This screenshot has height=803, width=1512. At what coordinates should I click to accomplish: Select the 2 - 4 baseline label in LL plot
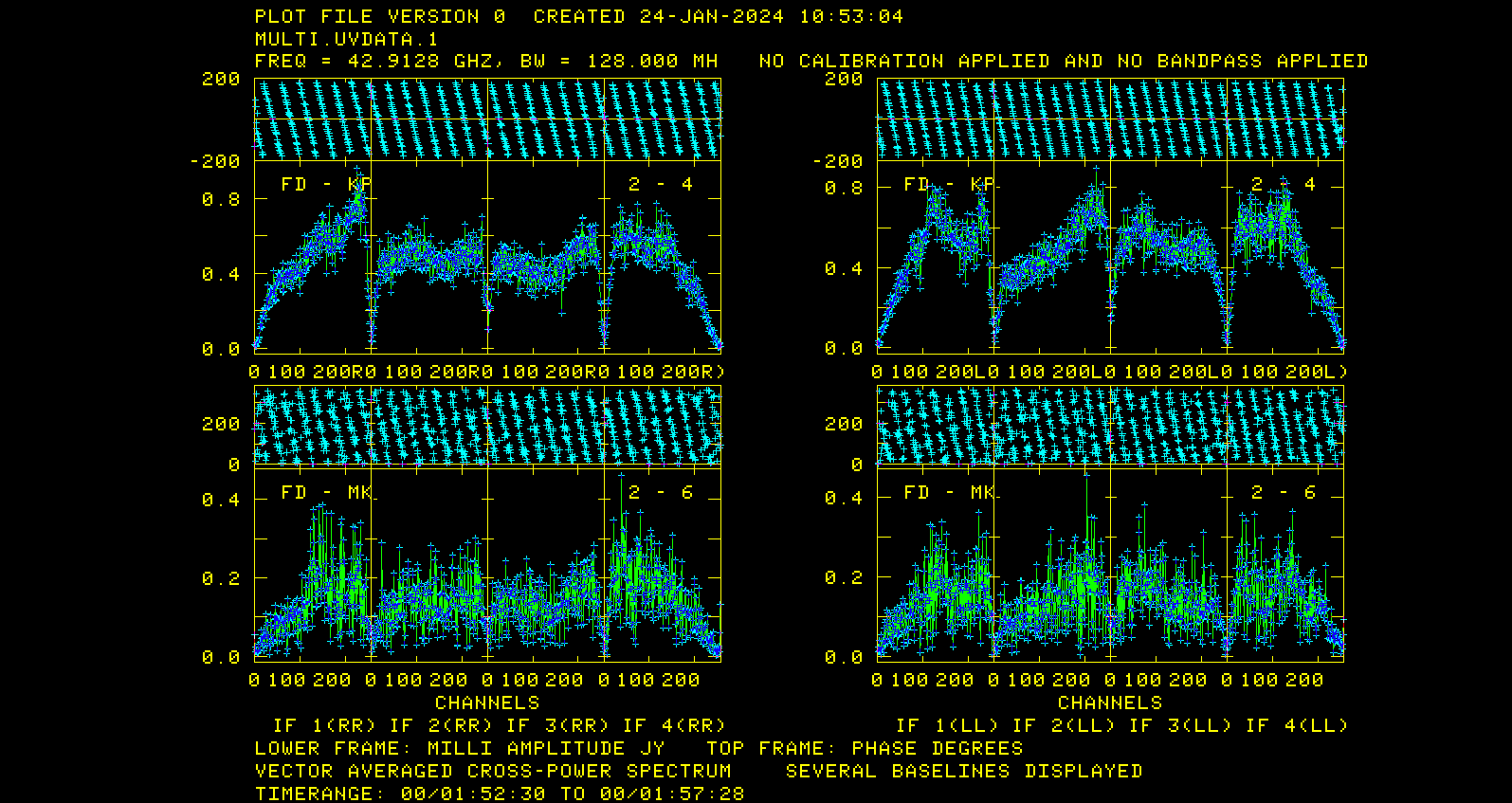(1283, 184)
